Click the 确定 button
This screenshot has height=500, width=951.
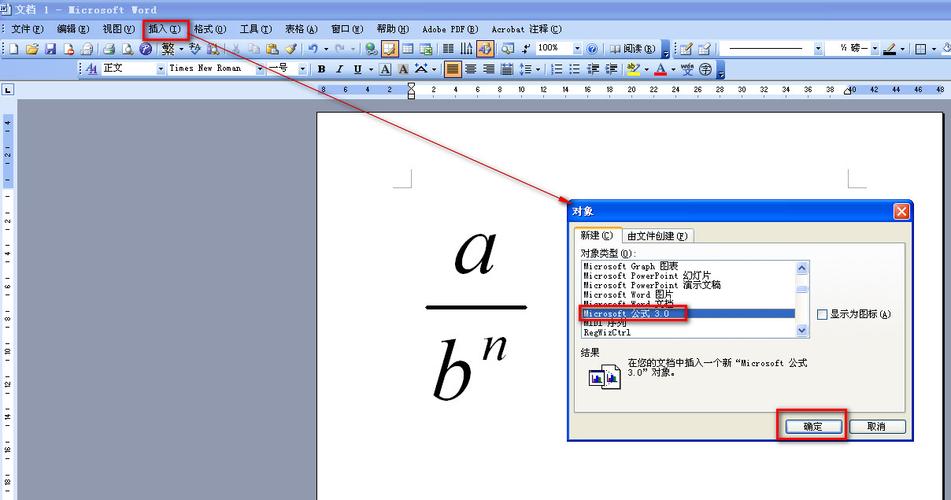click(813, 427)
